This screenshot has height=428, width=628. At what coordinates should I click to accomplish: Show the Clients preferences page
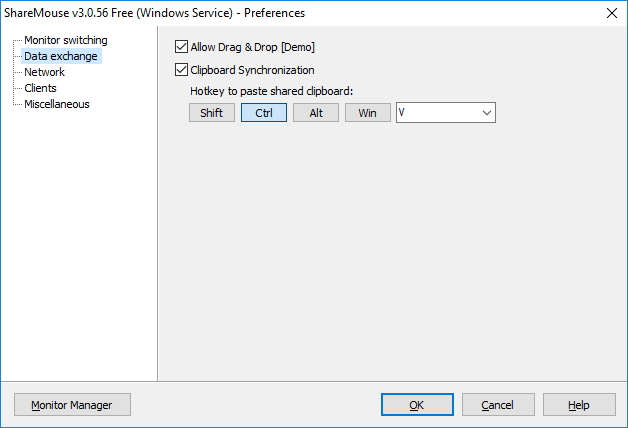pyautogui.click(x=40, y=88)
